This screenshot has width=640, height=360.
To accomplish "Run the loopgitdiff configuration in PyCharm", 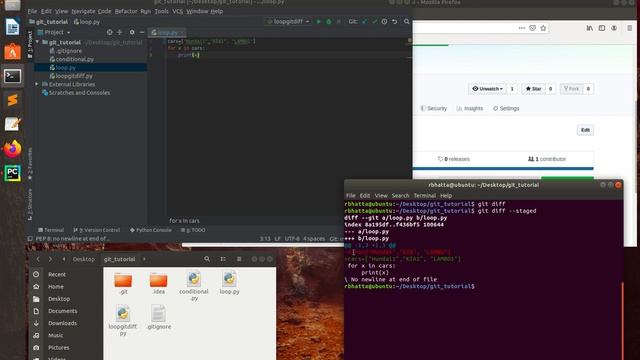I will click(318, 22).
